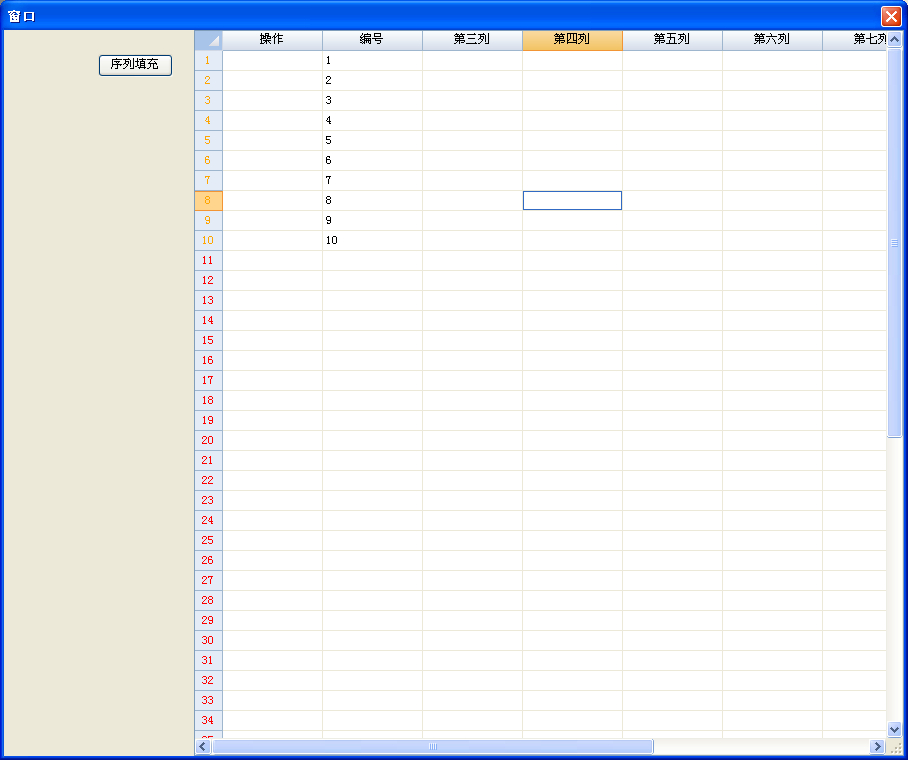The height and width of the screenshot is (760, 908).
Task: Click the active cell in 第四列 row 8
Action: [x=573, y=200]
